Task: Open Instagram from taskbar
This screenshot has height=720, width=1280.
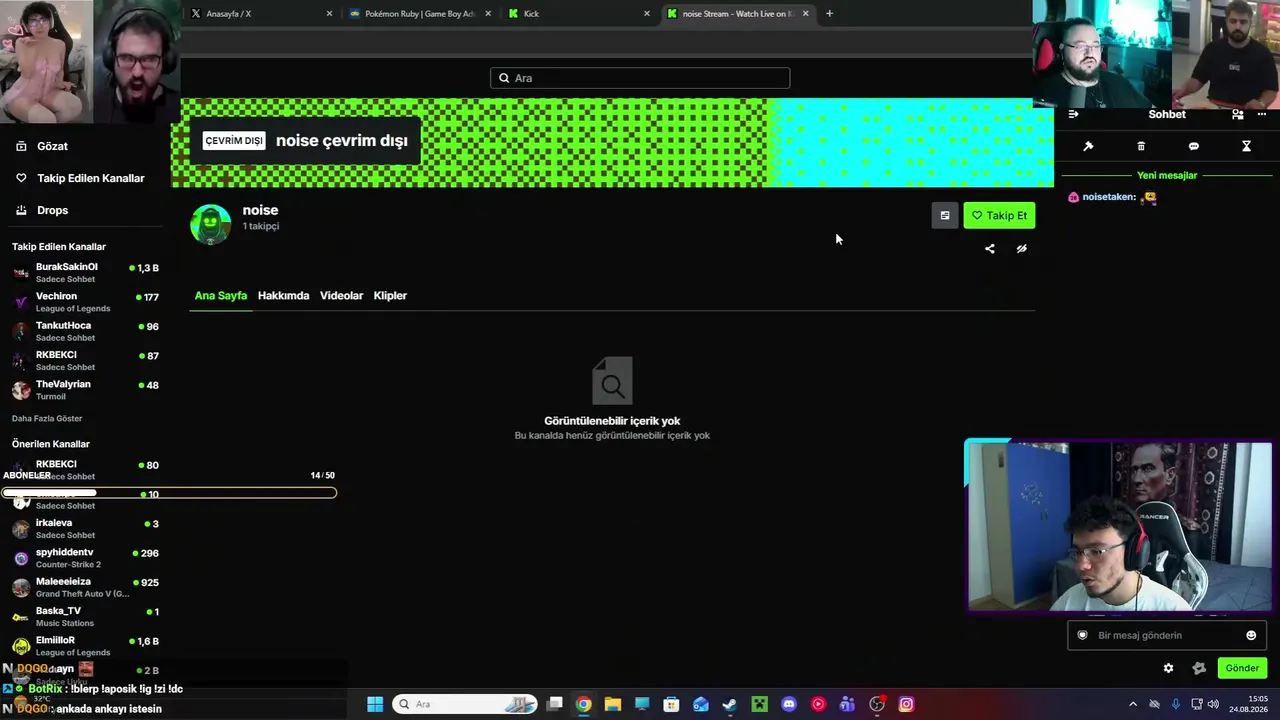Action: click(x=906, y=704)
